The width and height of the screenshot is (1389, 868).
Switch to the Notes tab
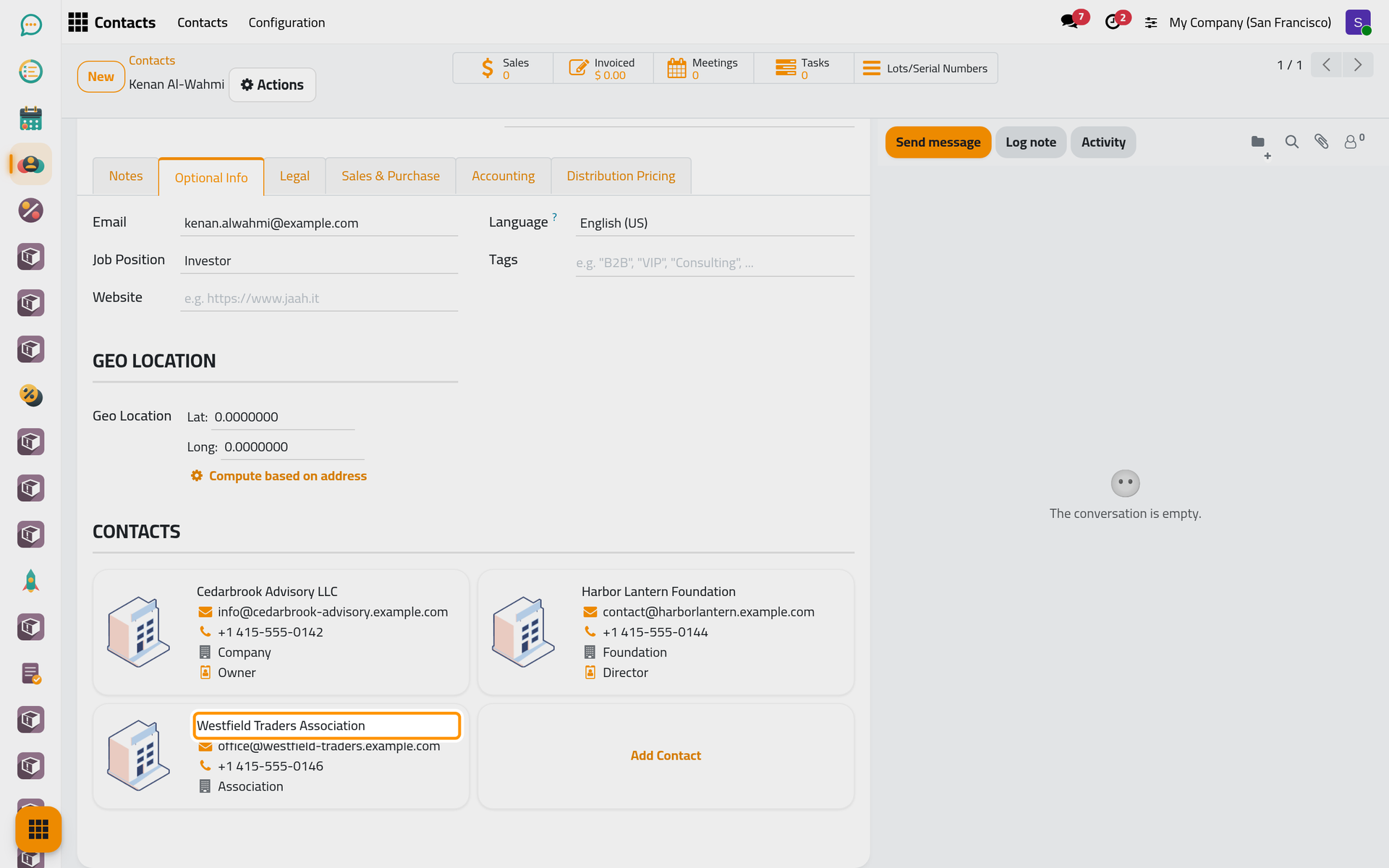(x=126, y=176)
